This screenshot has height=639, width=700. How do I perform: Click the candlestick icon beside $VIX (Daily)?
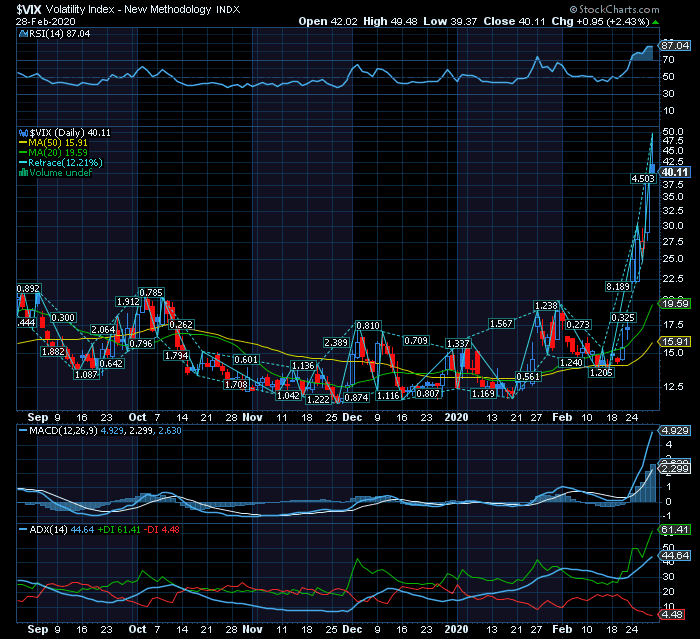pos(23,133)
